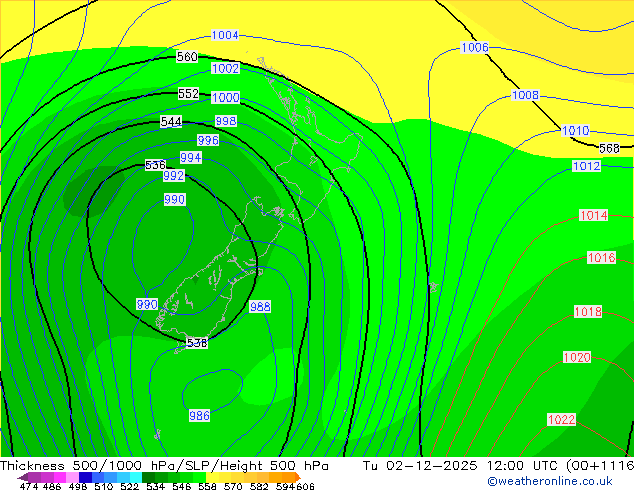Select the orange 594 legend swatch
The width and height of the screenshot is (634, 490).
(x=282, y=477)
